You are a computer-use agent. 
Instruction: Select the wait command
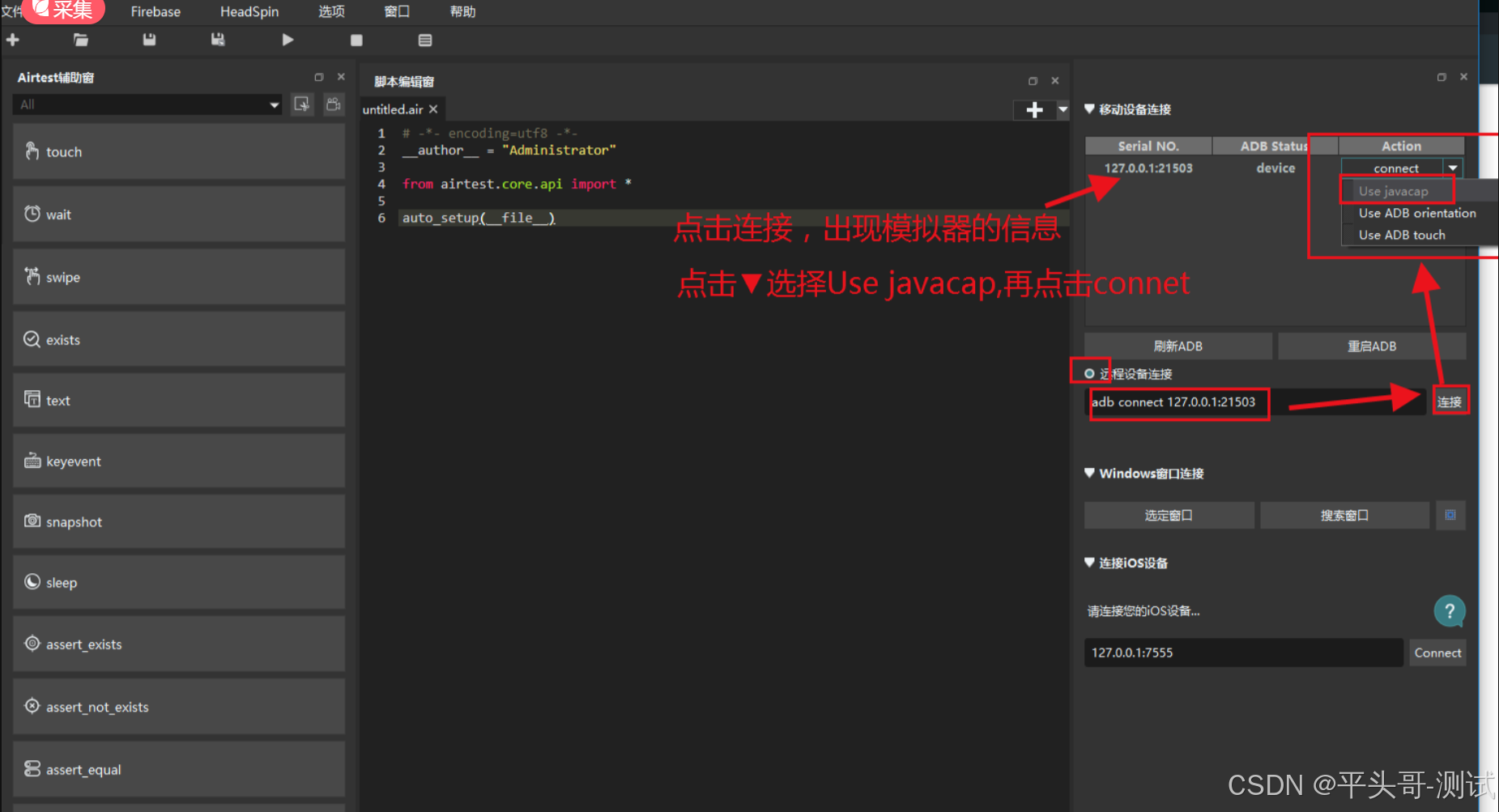click(179, 214)
